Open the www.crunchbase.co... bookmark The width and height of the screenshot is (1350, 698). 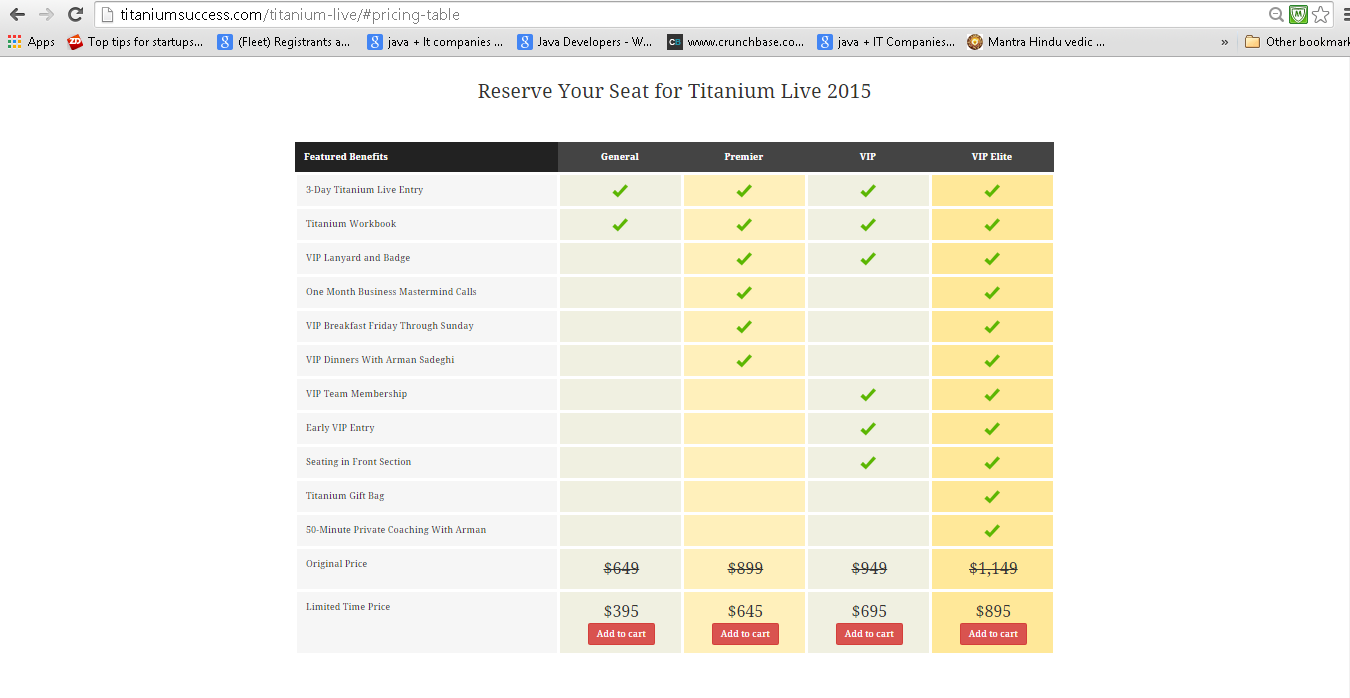pos(736,42)
